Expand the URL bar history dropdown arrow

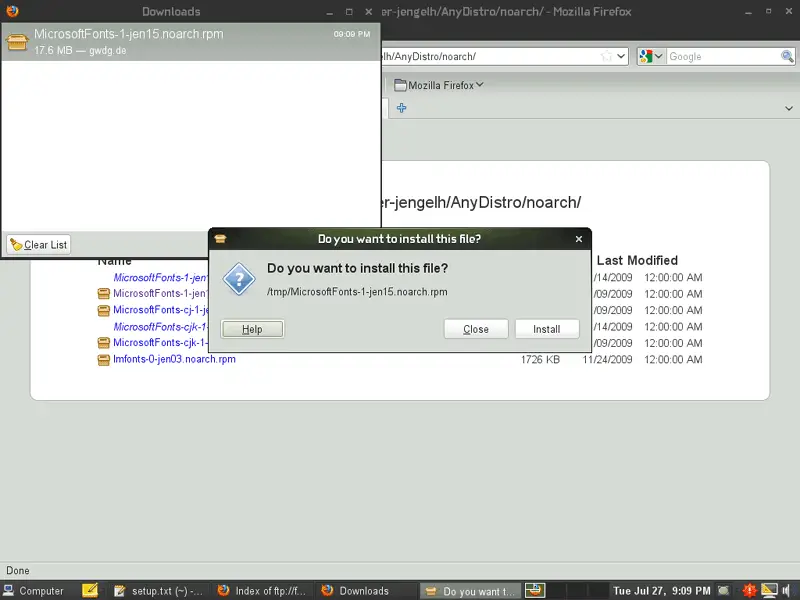[621, 56]
